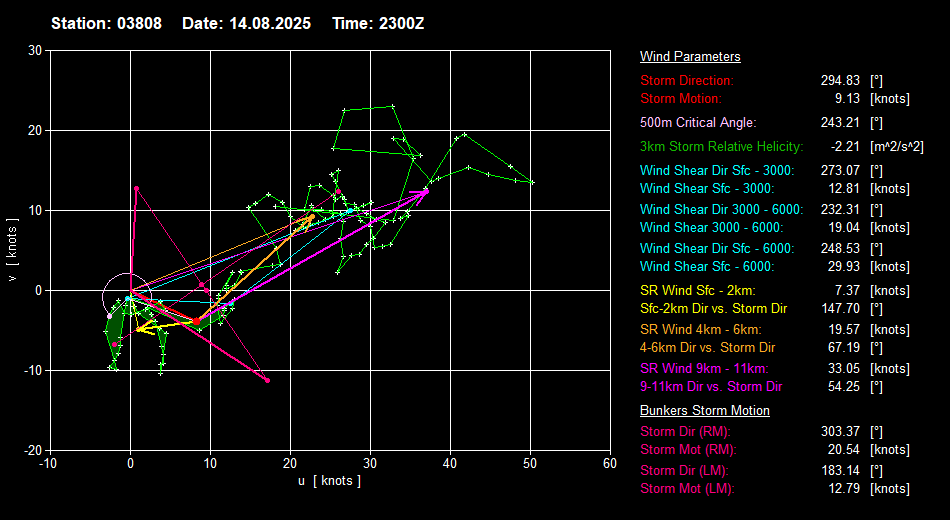Click the Wind Shear Sfc - 3000: label

pos(707,188)
